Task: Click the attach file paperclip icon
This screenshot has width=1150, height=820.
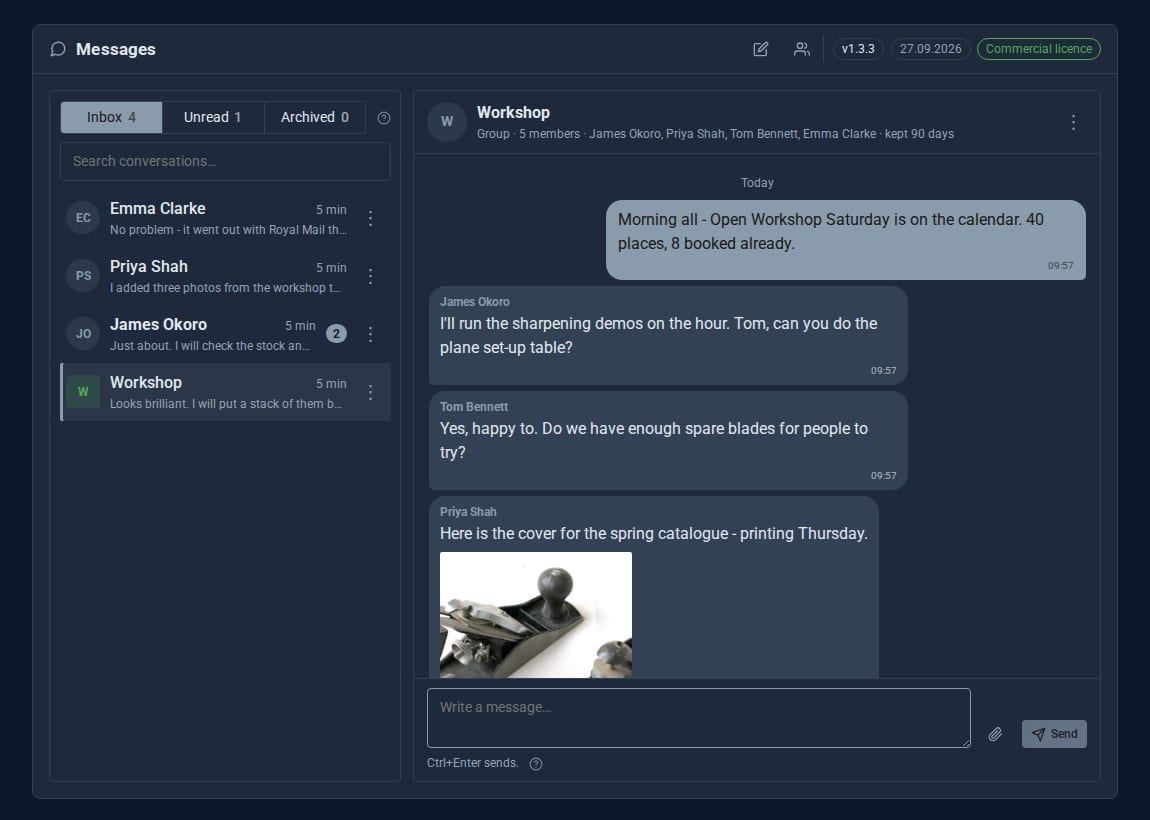Action: click(995, 734)
